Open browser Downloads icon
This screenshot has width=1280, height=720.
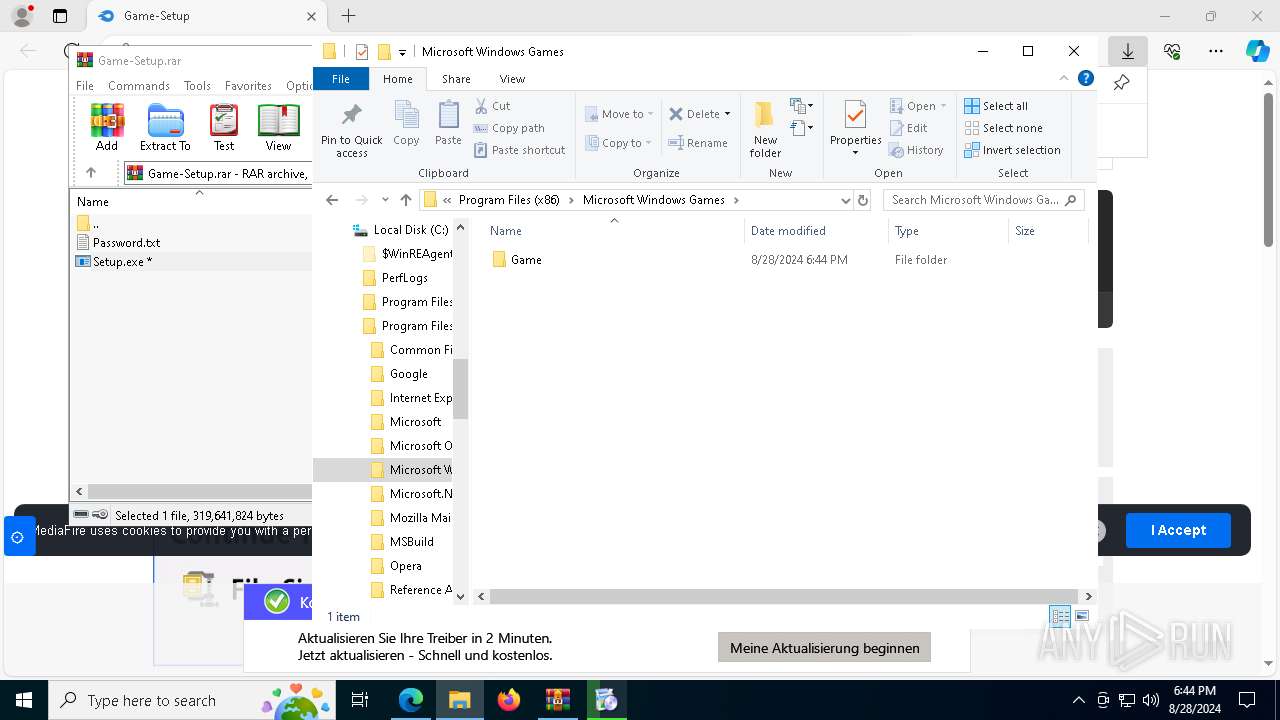(x=1128, y=51)
